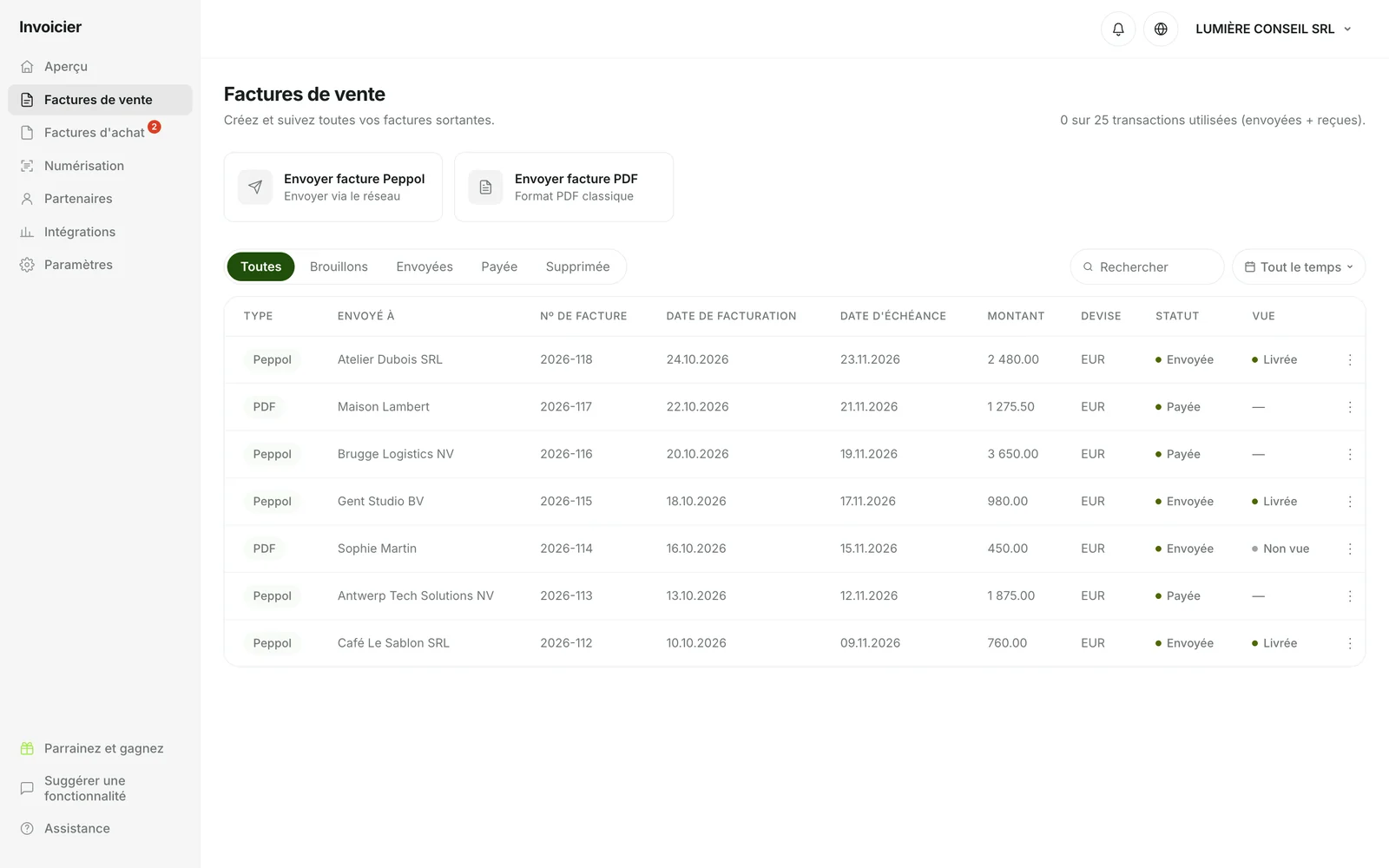
Task: Open Parrainez et gagnez link
Action: pos(100,748)
